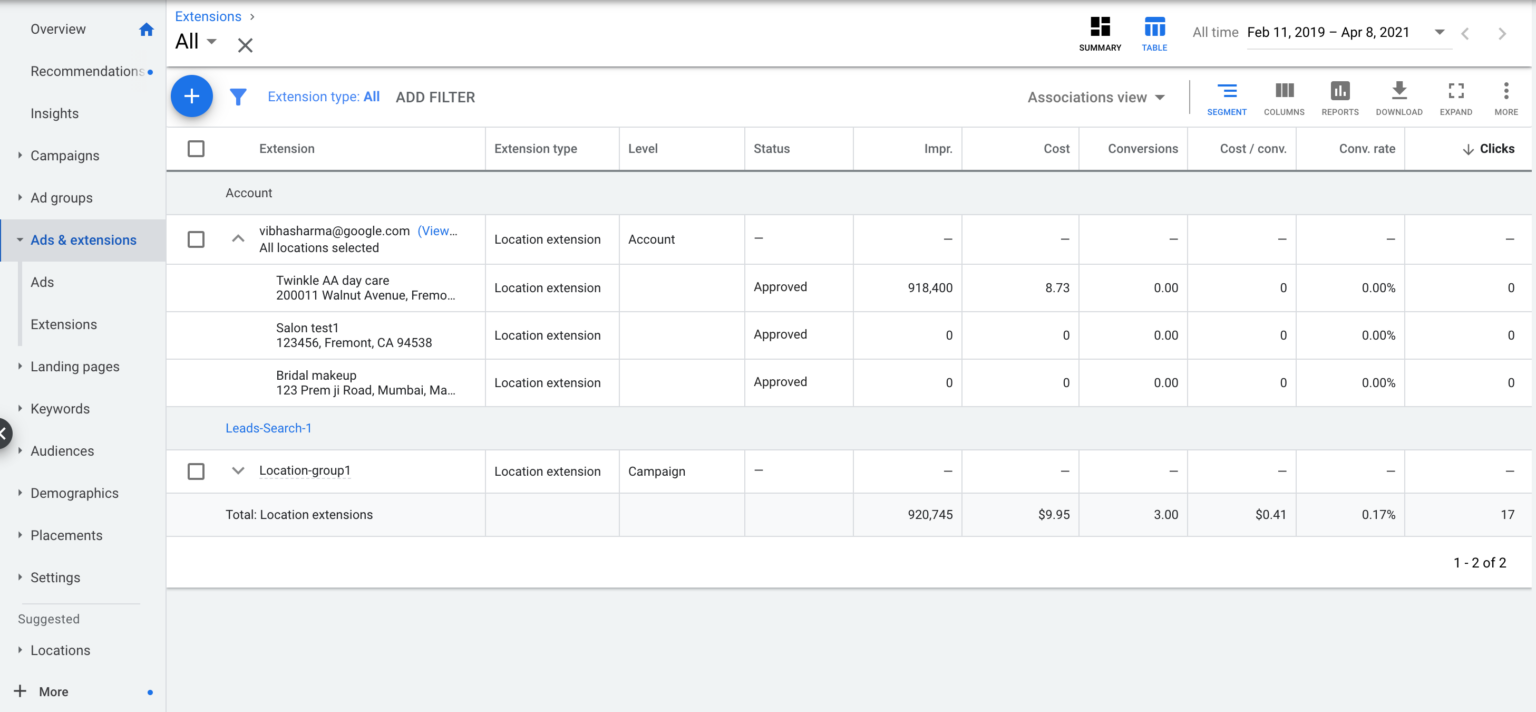Open the Segment tool
This screenshot has width=1536, height=712.
(1226, 97)
